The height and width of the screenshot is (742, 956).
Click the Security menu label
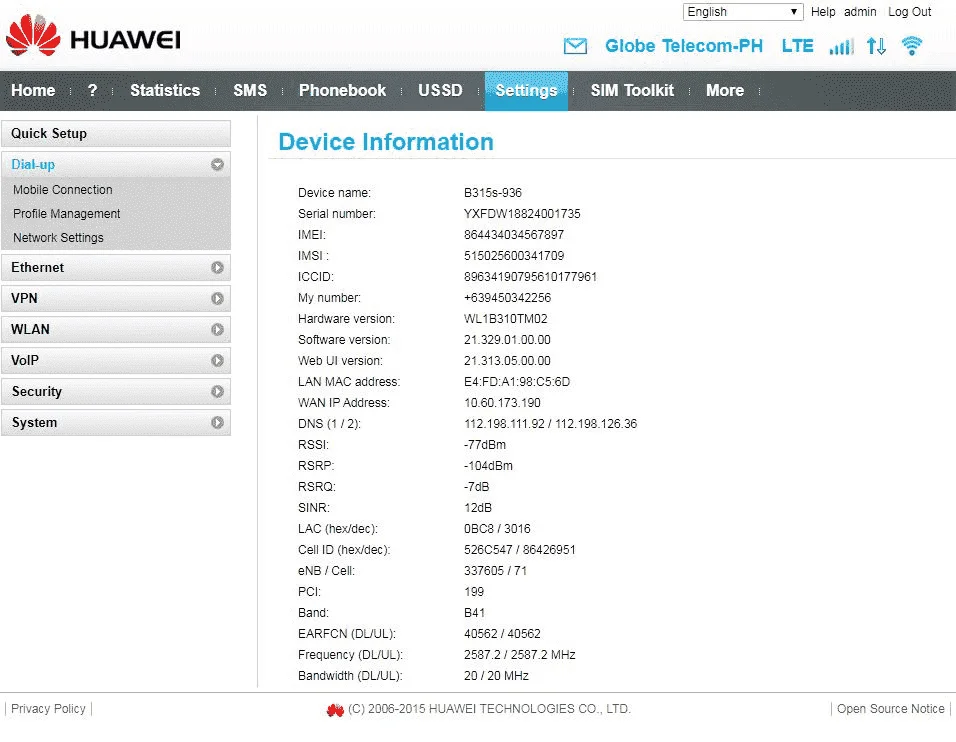(37, 391)
